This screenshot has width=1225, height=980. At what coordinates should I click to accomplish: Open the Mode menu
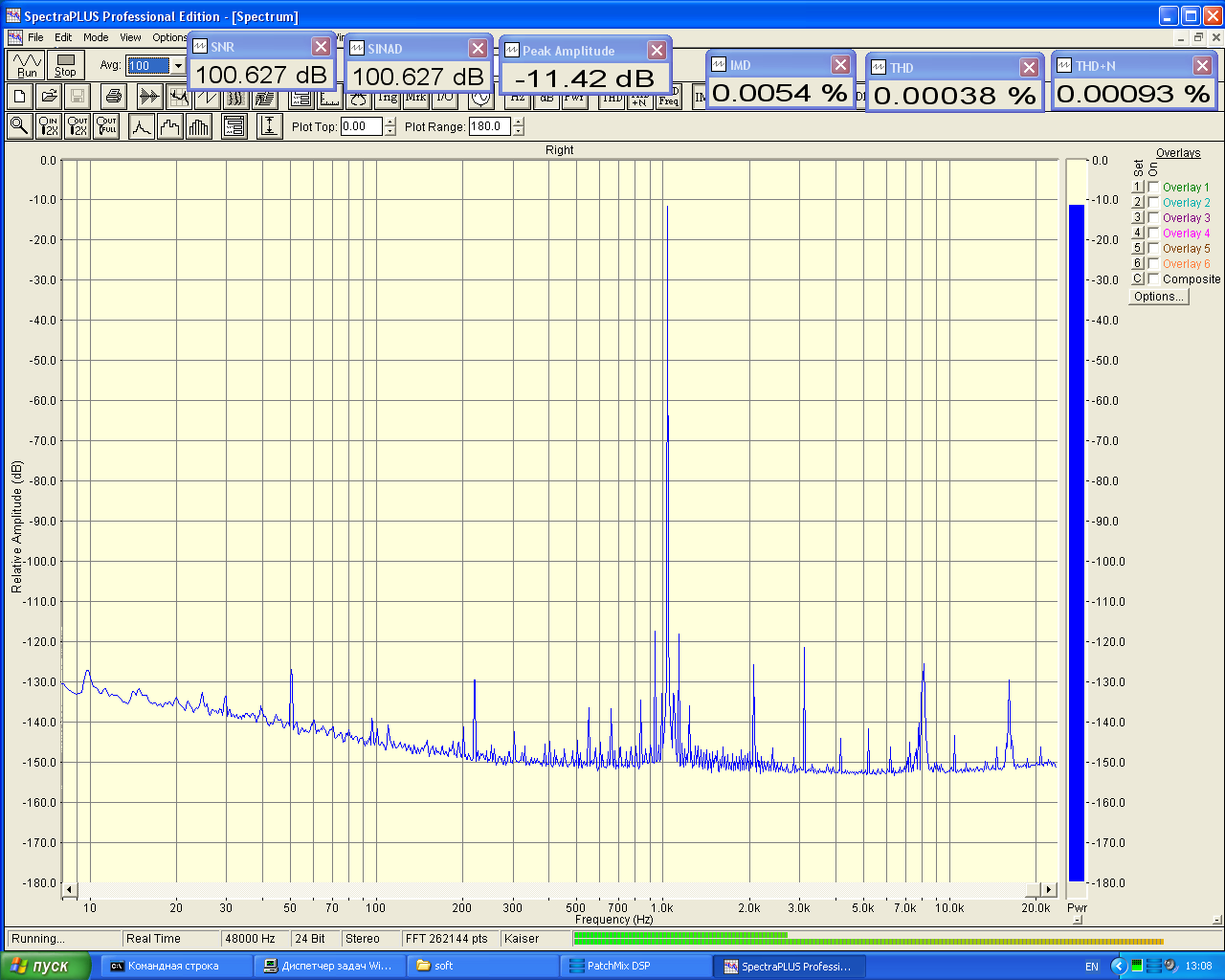[x=96, y=37]
